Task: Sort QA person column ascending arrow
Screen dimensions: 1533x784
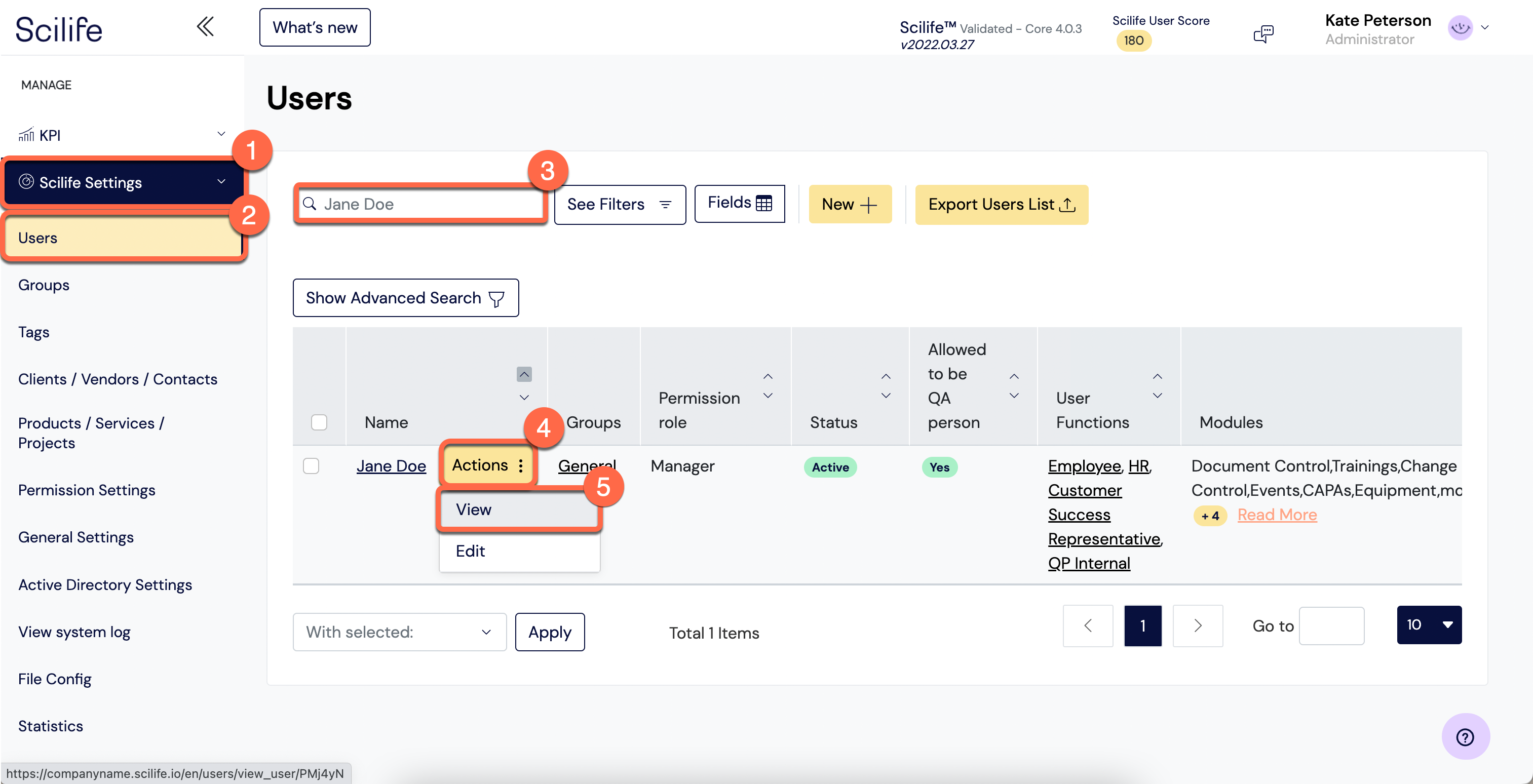Action: coord(1014,376)
